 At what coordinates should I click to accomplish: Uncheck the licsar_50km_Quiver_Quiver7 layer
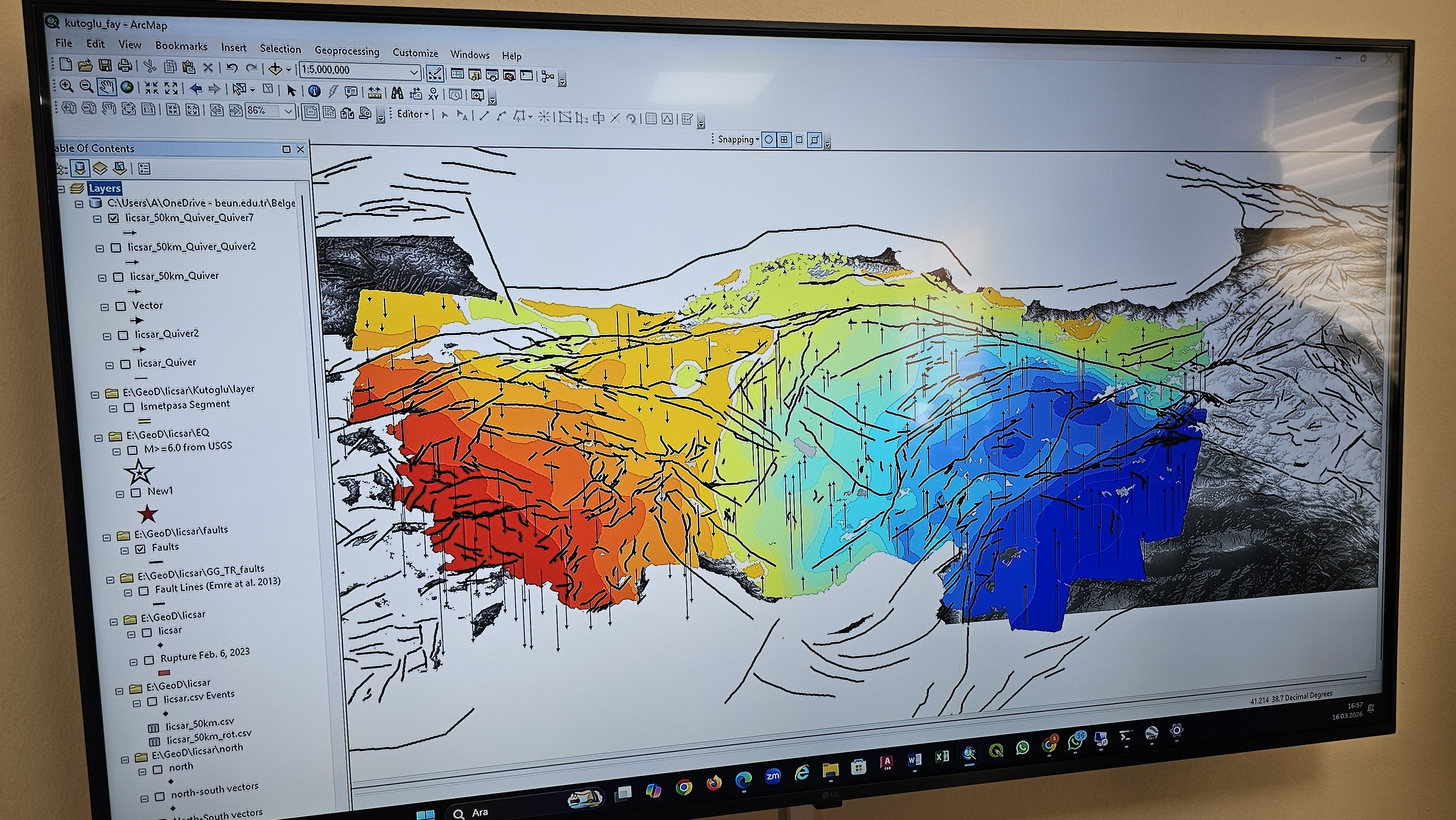114,218
